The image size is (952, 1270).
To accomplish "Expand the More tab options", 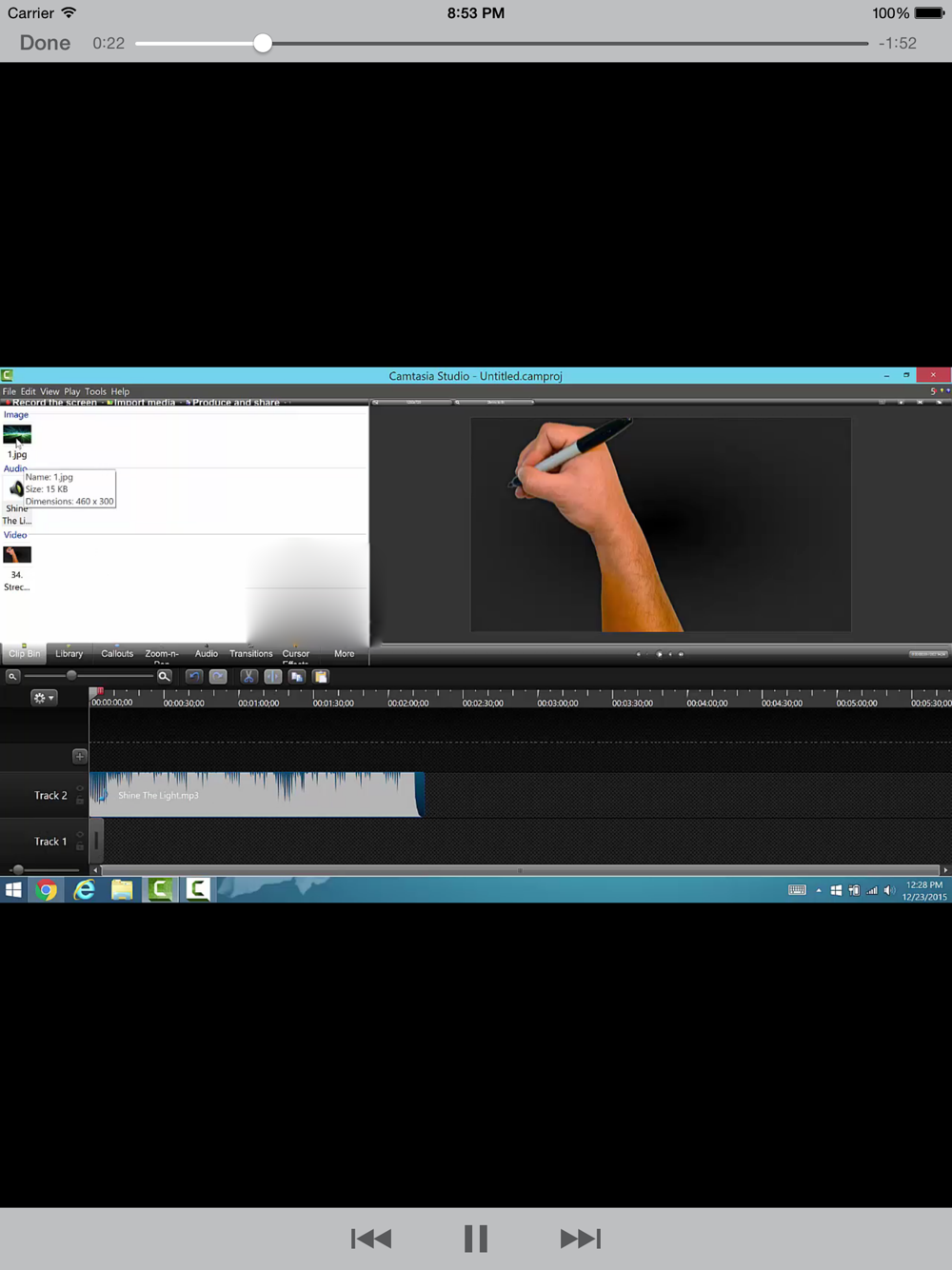I will 344,654.
